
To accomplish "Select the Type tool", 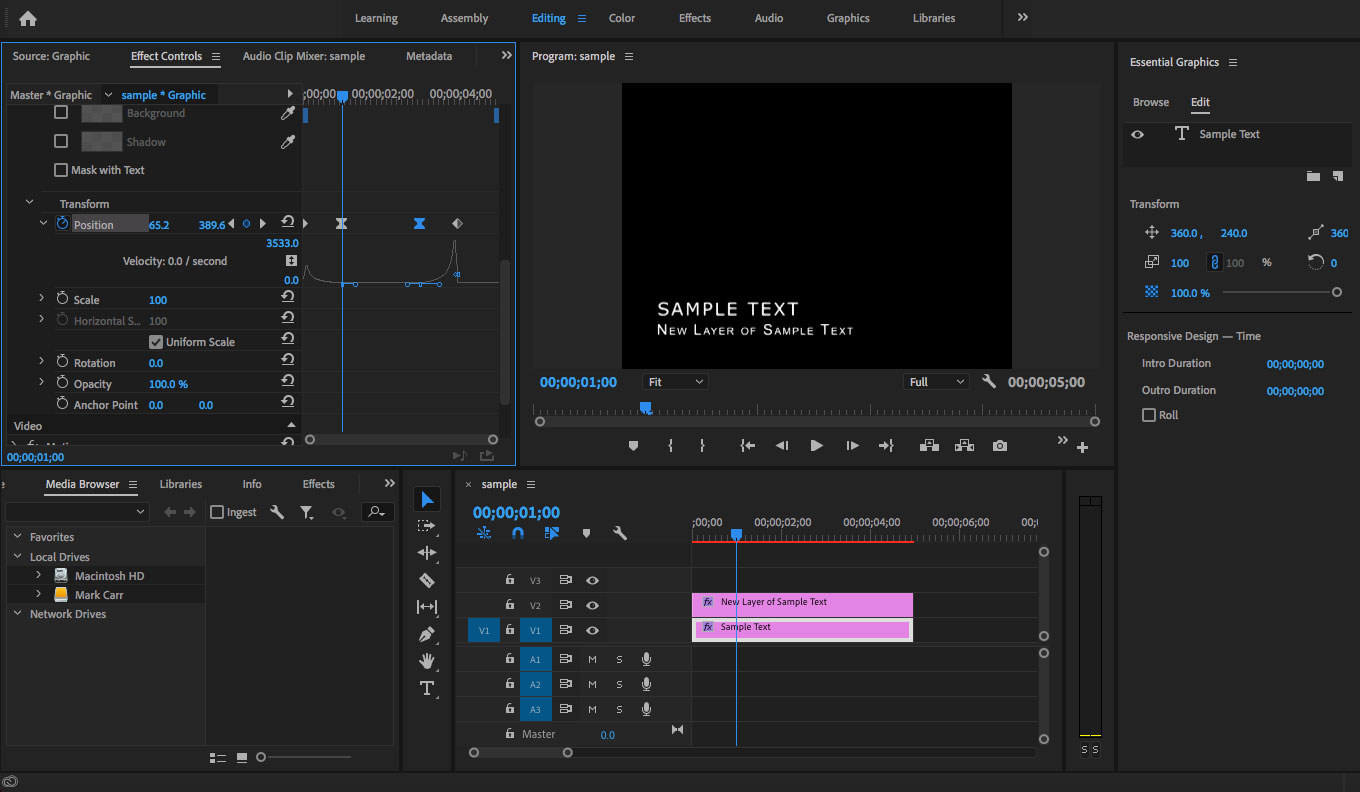I will tap(427, 688).
